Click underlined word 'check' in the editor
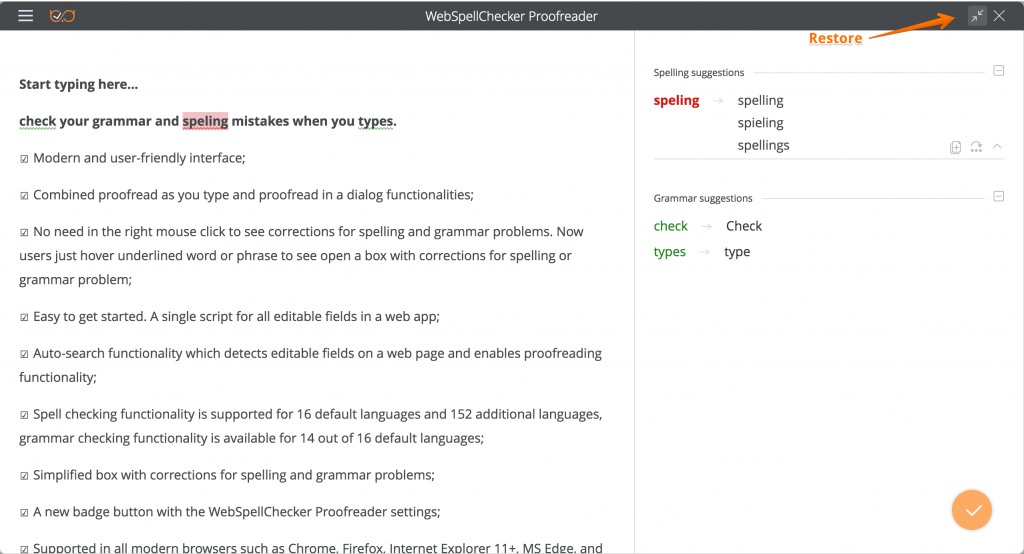The width and height of the screenshot is (1024, 554). (37, 121)
